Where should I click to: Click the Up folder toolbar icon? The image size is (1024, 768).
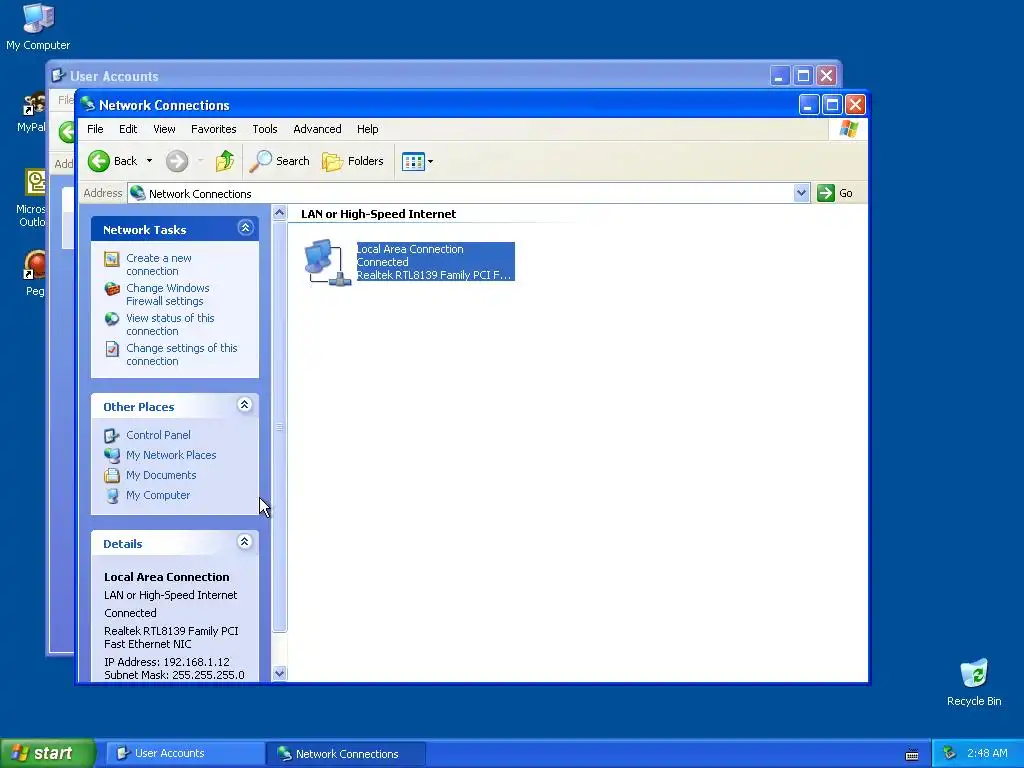point(225,161)
